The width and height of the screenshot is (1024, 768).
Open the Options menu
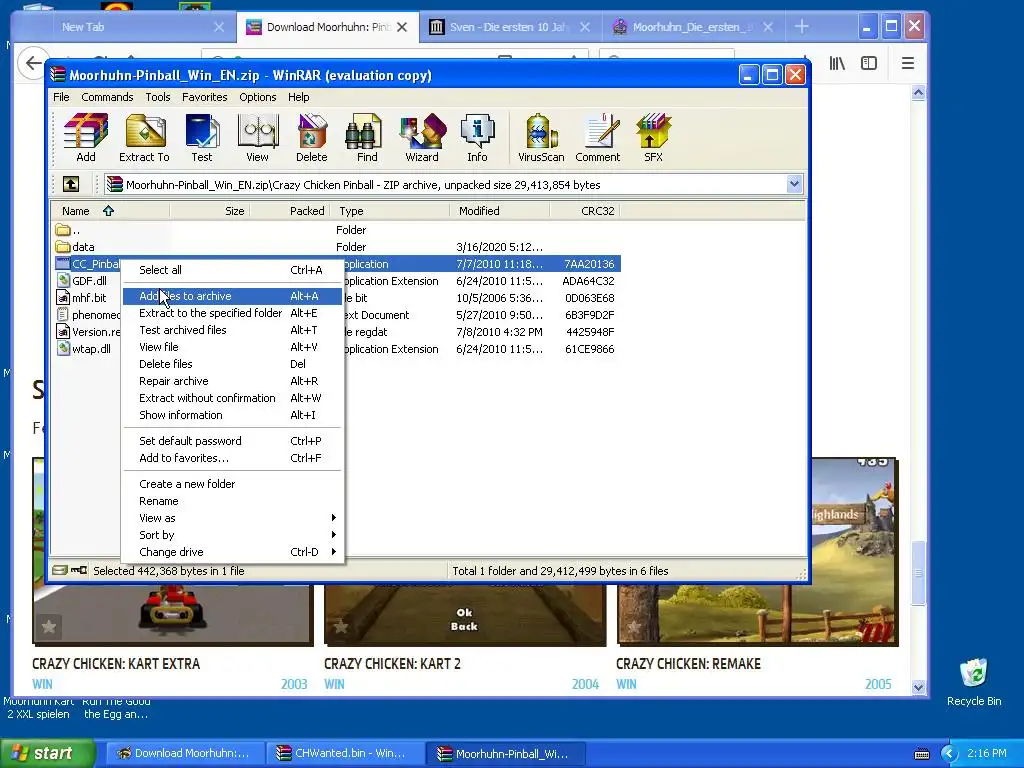(x=257, y=97)
